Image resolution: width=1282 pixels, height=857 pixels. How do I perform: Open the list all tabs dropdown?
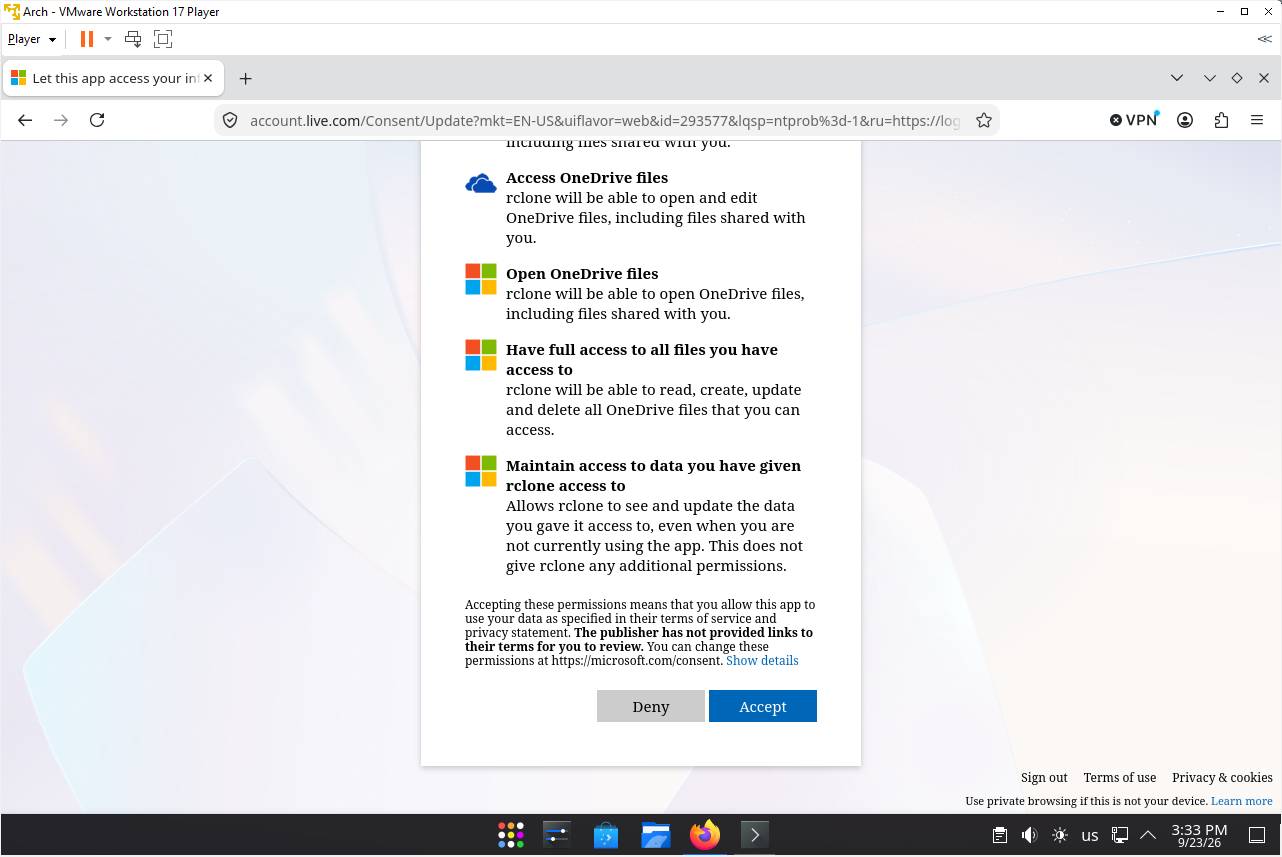1177,78
